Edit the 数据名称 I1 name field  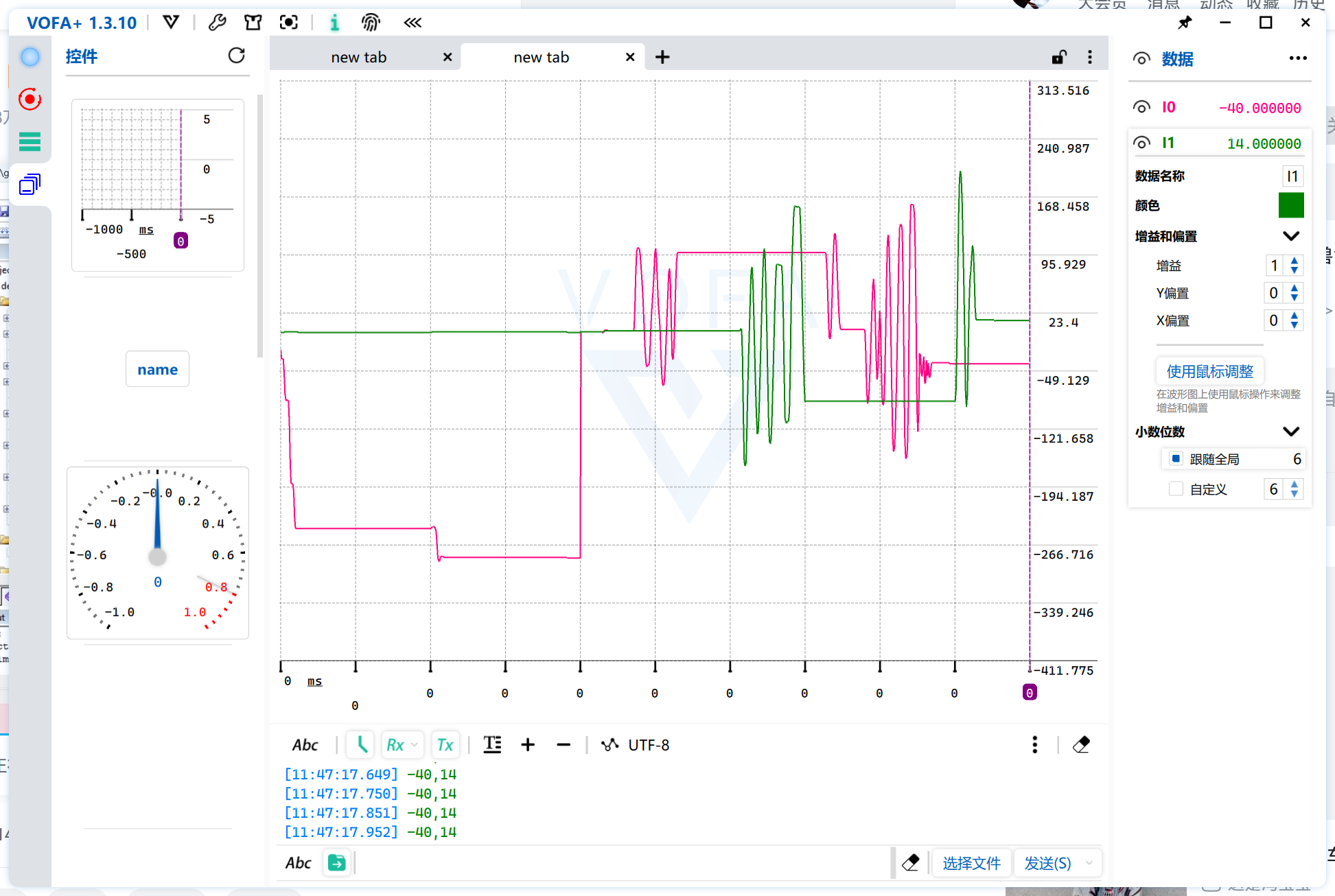coord(1292,176)
